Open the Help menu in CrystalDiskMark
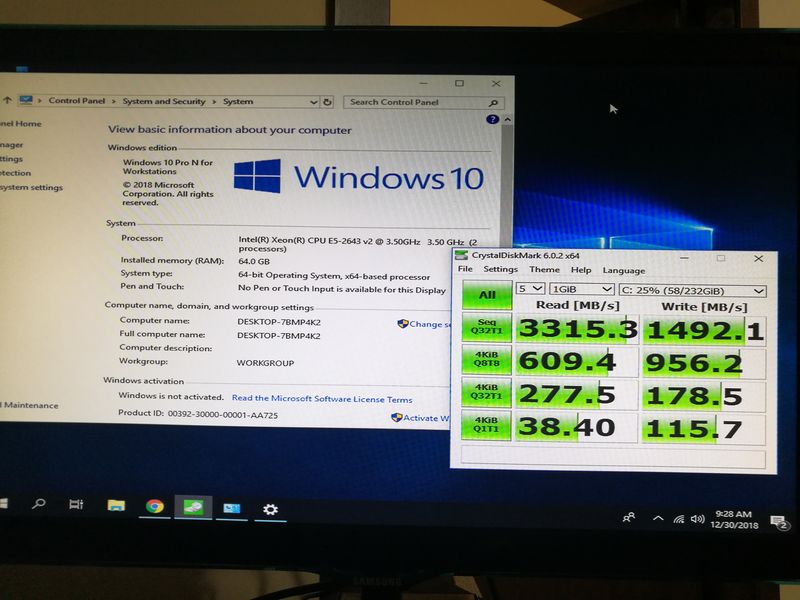Viewport: 800px width, 600px height. [581, 270]
